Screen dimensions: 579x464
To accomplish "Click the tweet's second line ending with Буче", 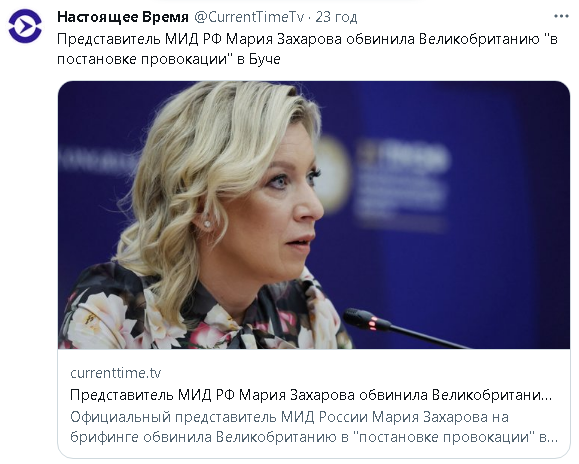I will 169,59.
